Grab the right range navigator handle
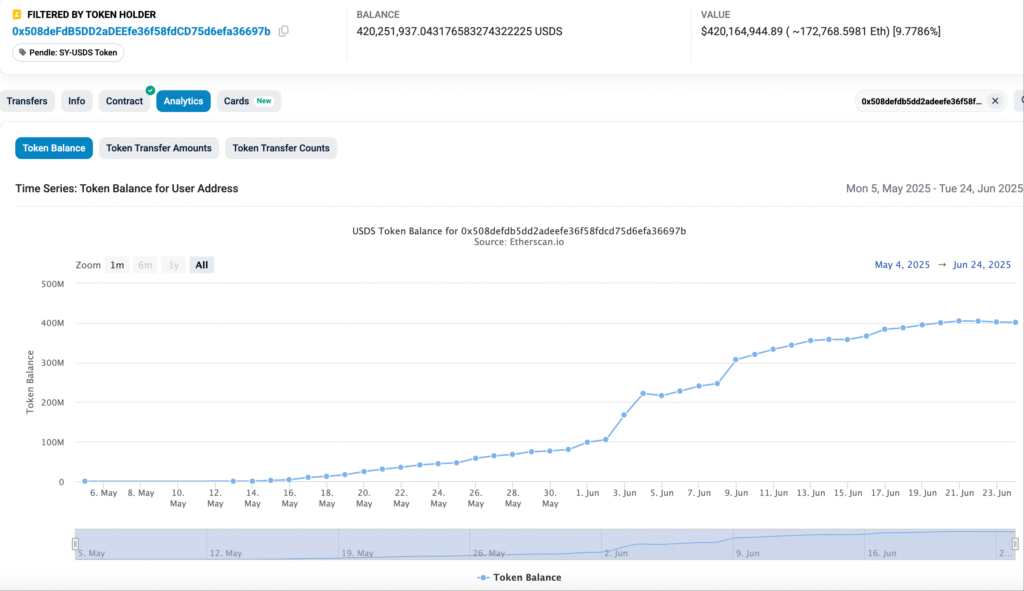The width and height of the screenshot is (1024, 591). click(x=1015, y=543)
